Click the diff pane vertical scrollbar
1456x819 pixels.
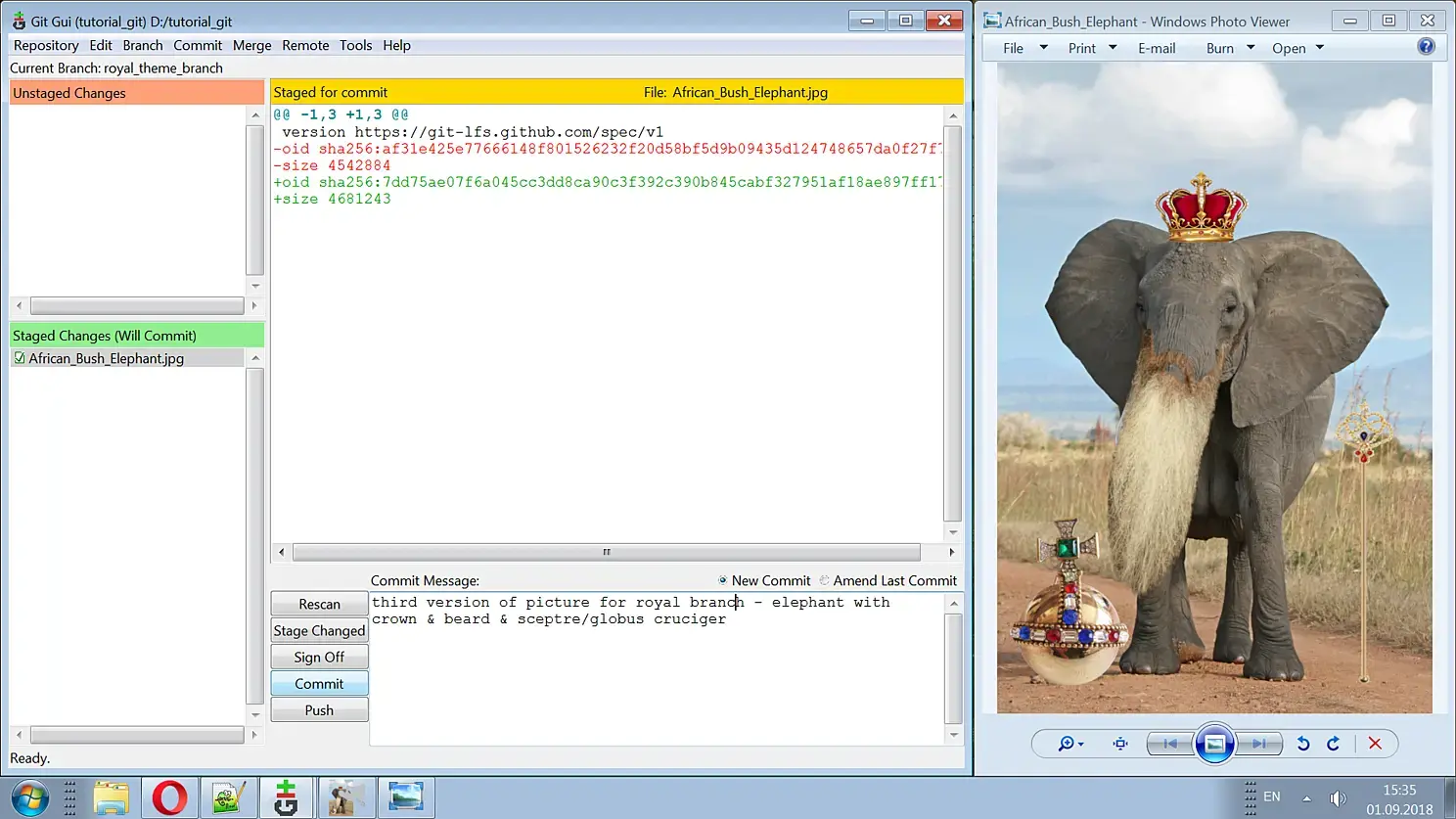click(953, 324)
